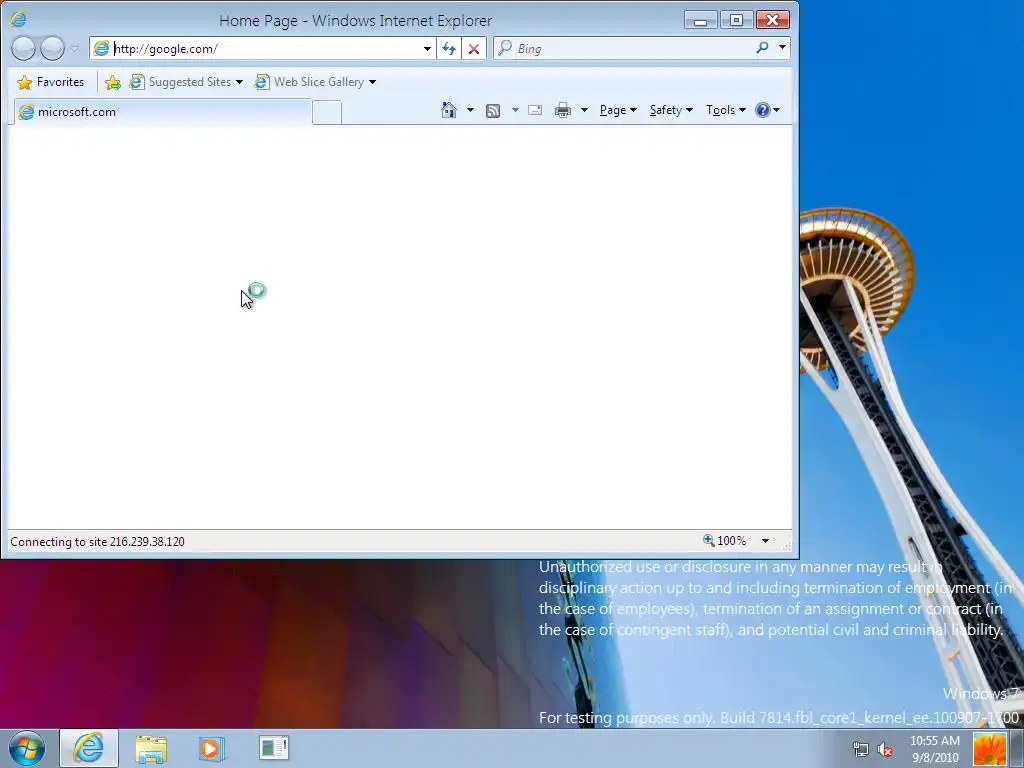Image resolution: width=1024 pixels, height=768 pixels.
Task: Click Internet Explorer taskbar icon
Action: (89, 748)
